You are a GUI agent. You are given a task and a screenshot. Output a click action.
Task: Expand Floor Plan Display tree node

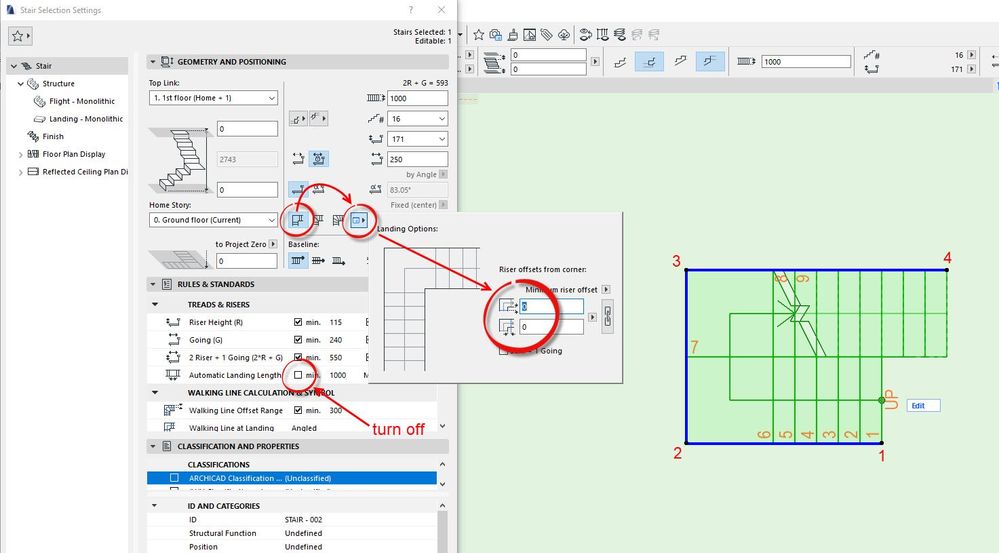(20, 154)
